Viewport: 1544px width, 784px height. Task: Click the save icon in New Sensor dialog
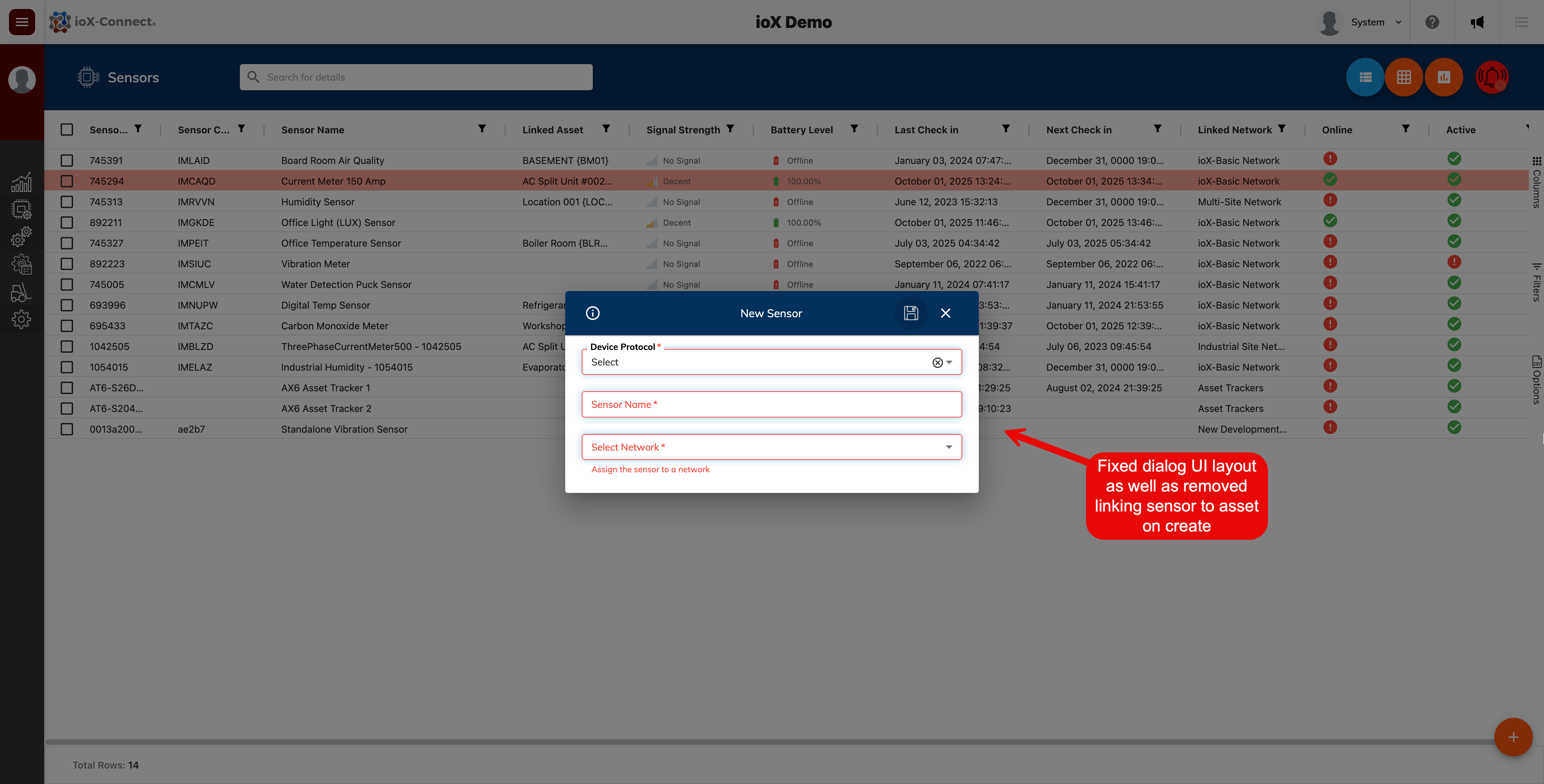point(911,313)
